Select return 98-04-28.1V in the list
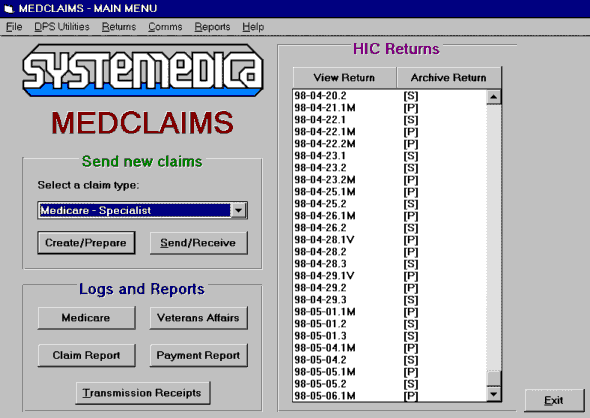 (x=389, y=240)
